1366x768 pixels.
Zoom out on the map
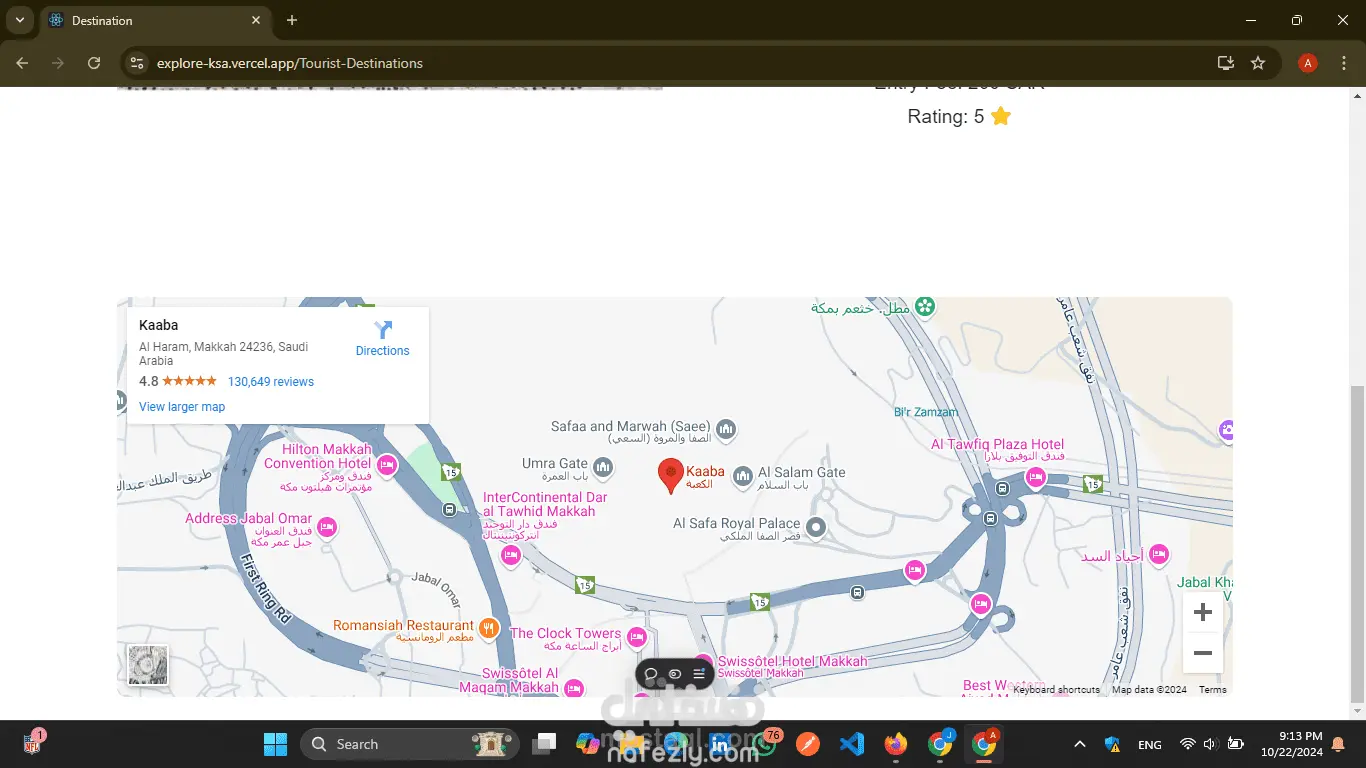[1202, 653]
